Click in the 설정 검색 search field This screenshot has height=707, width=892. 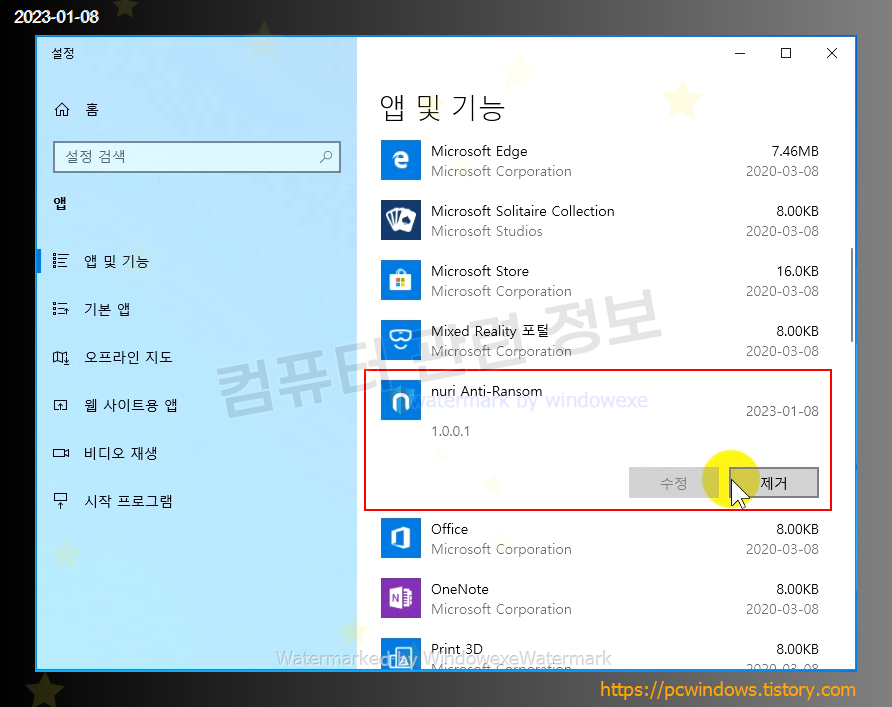(x=197, y=156)
